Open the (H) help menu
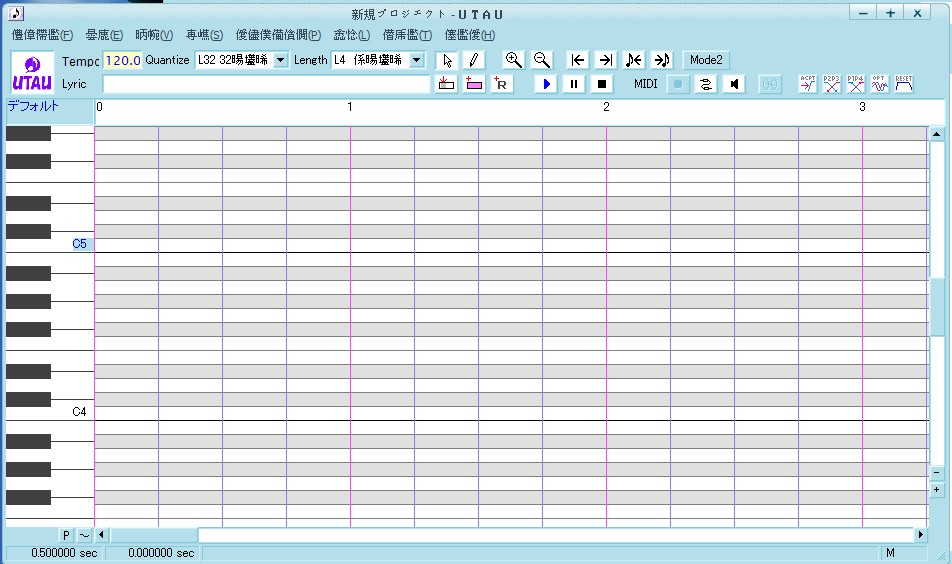 tap(470, 35)
